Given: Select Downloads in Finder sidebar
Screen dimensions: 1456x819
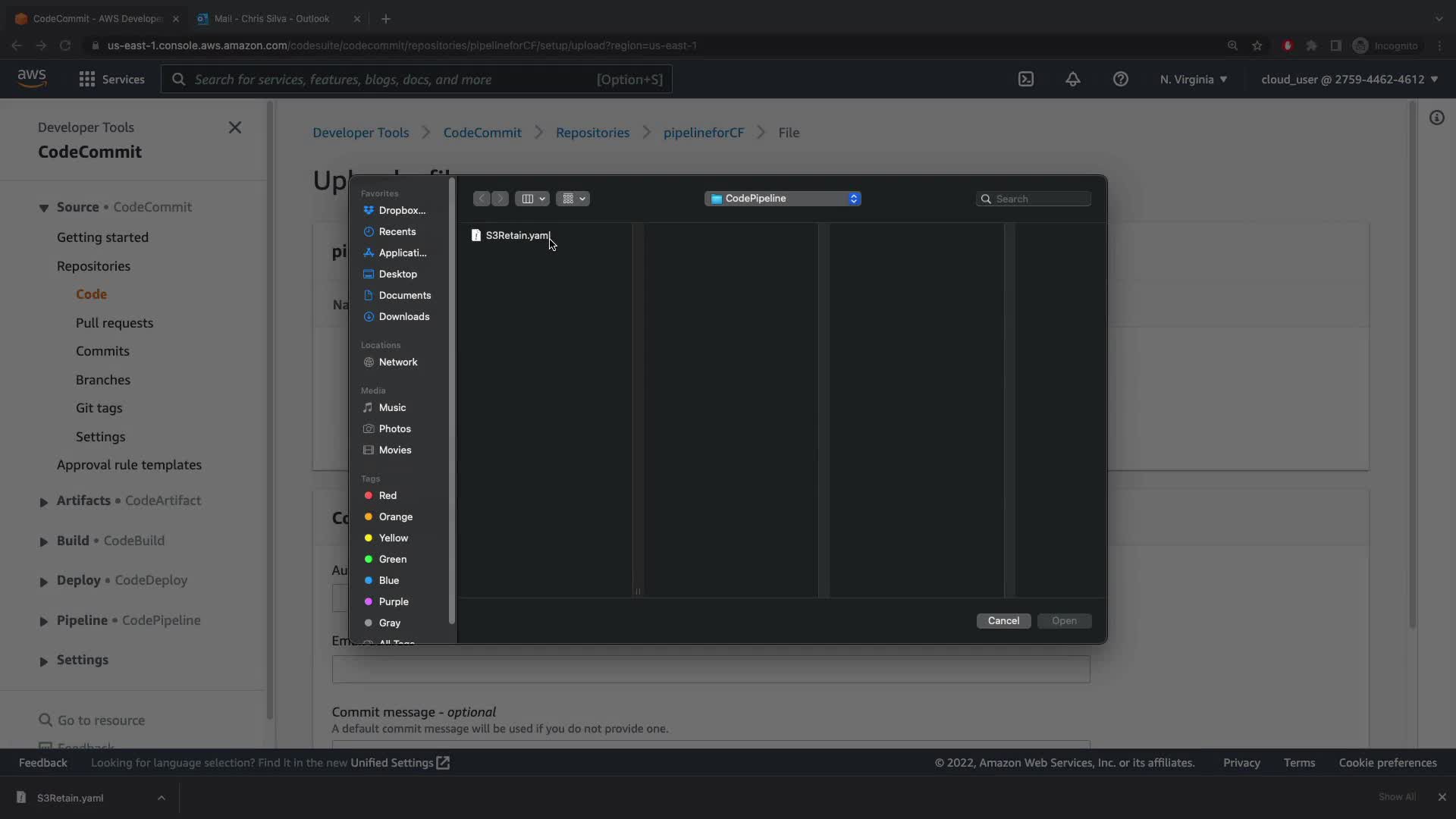Looking at the screenshot, I should coord(403,316).
